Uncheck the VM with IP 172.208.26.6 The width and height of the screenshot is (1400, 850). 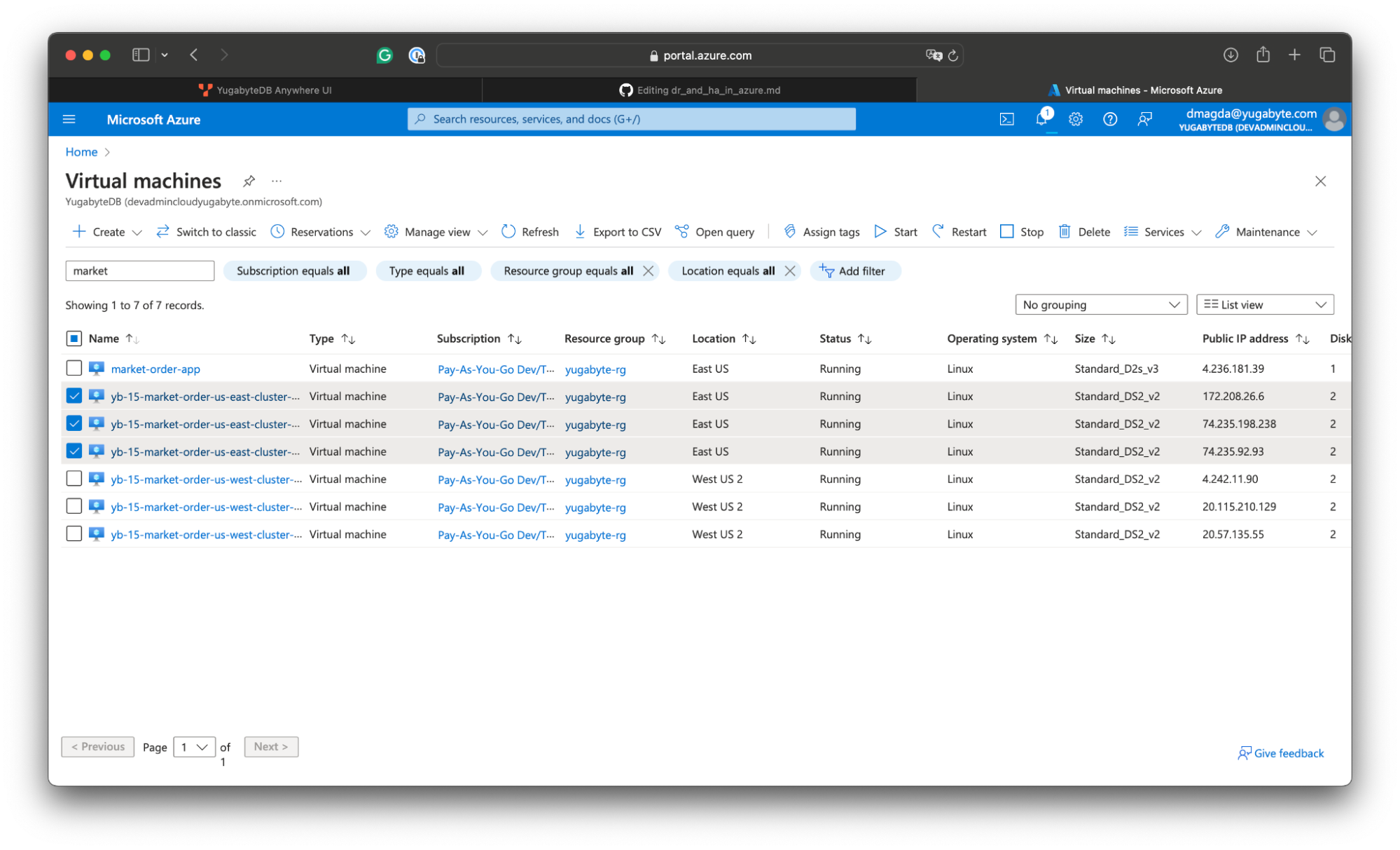point(74,396)
